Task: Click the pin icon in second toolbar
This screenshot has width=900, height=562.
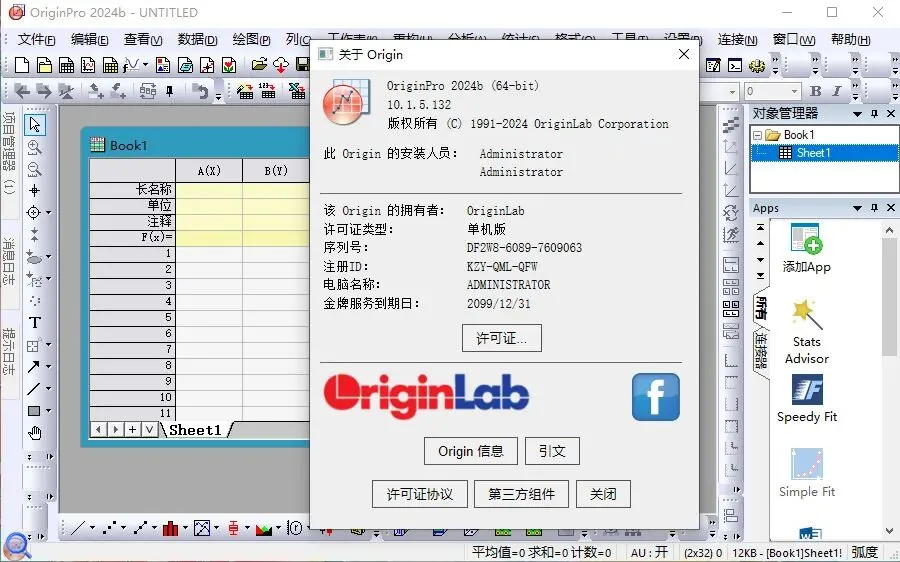Action: [x=169, y=91]
